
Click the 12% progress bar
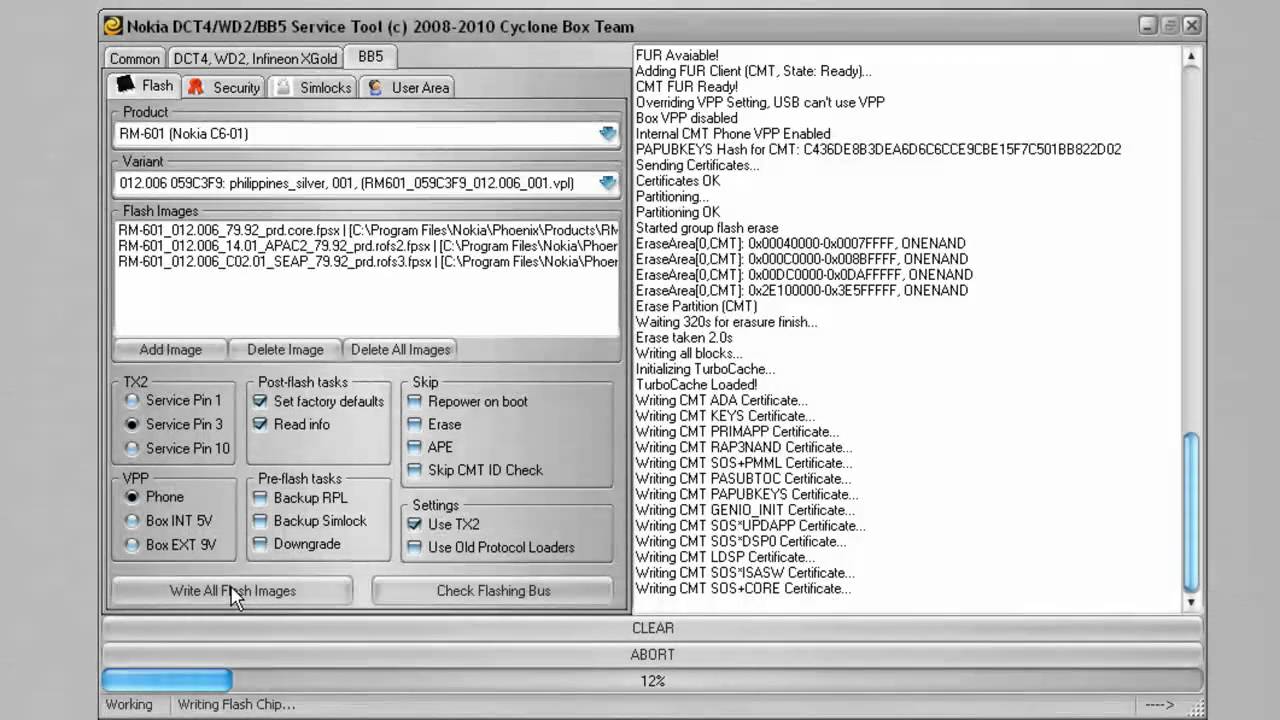(x=652, y=680)
